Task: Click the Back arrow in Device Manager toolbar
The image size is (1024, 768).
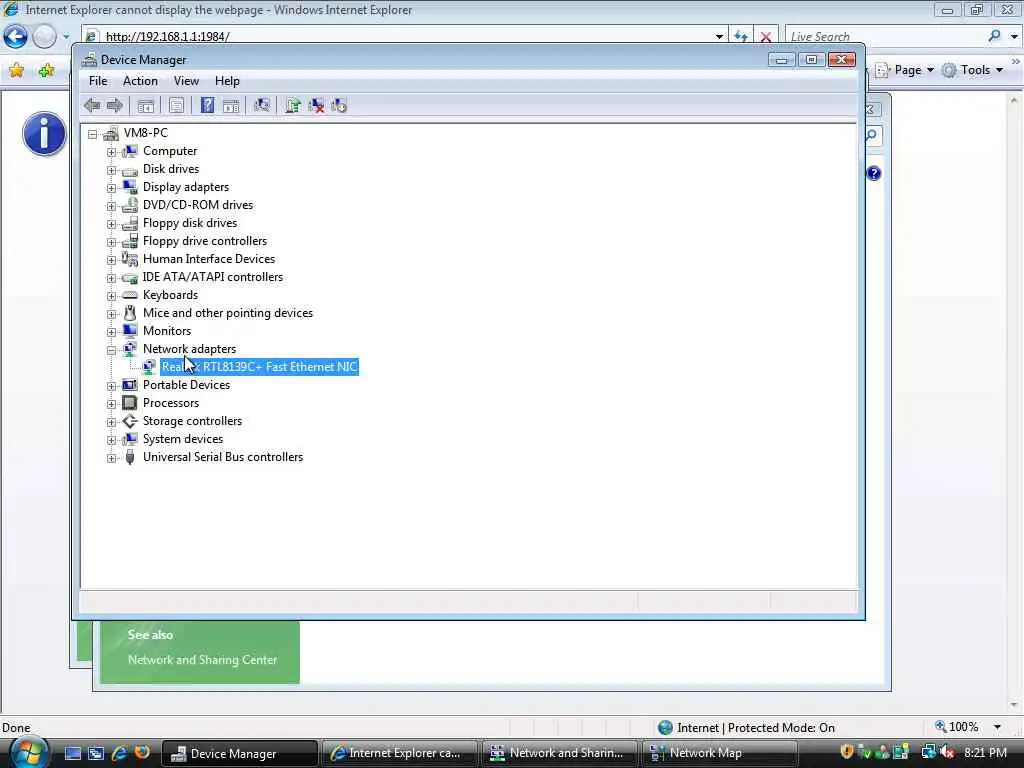Action: point(92,105)
